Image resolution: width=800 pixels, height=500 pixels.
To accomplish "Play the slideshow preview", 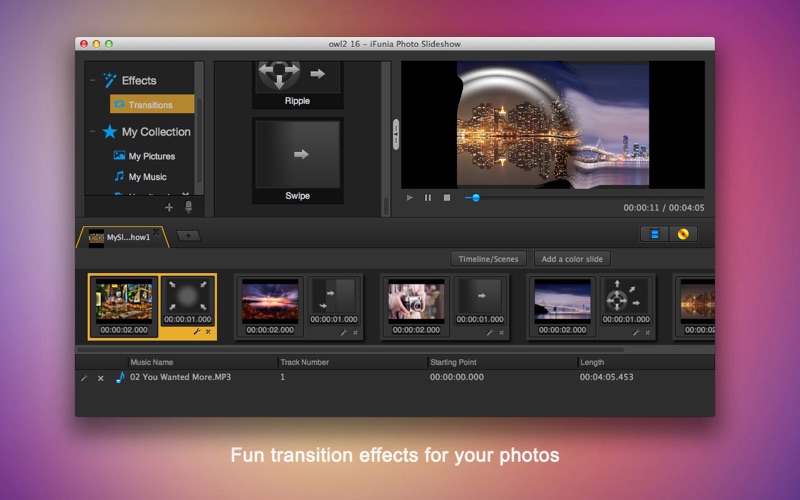I will point(409,197).
